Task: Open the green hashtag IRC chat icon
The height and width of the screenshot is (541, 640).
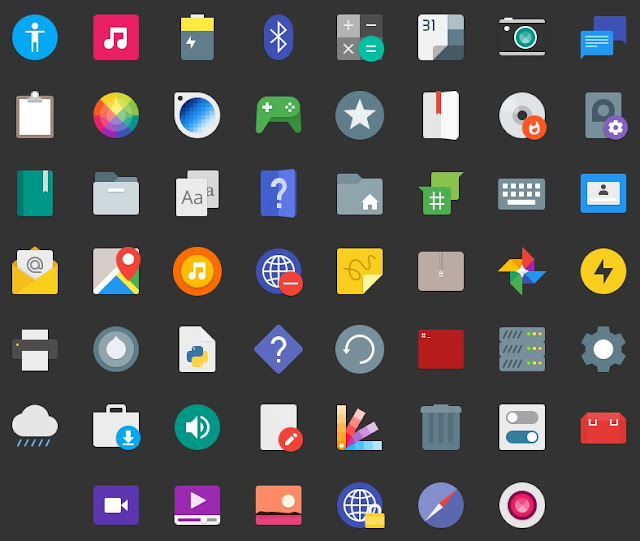Action: 441,193
